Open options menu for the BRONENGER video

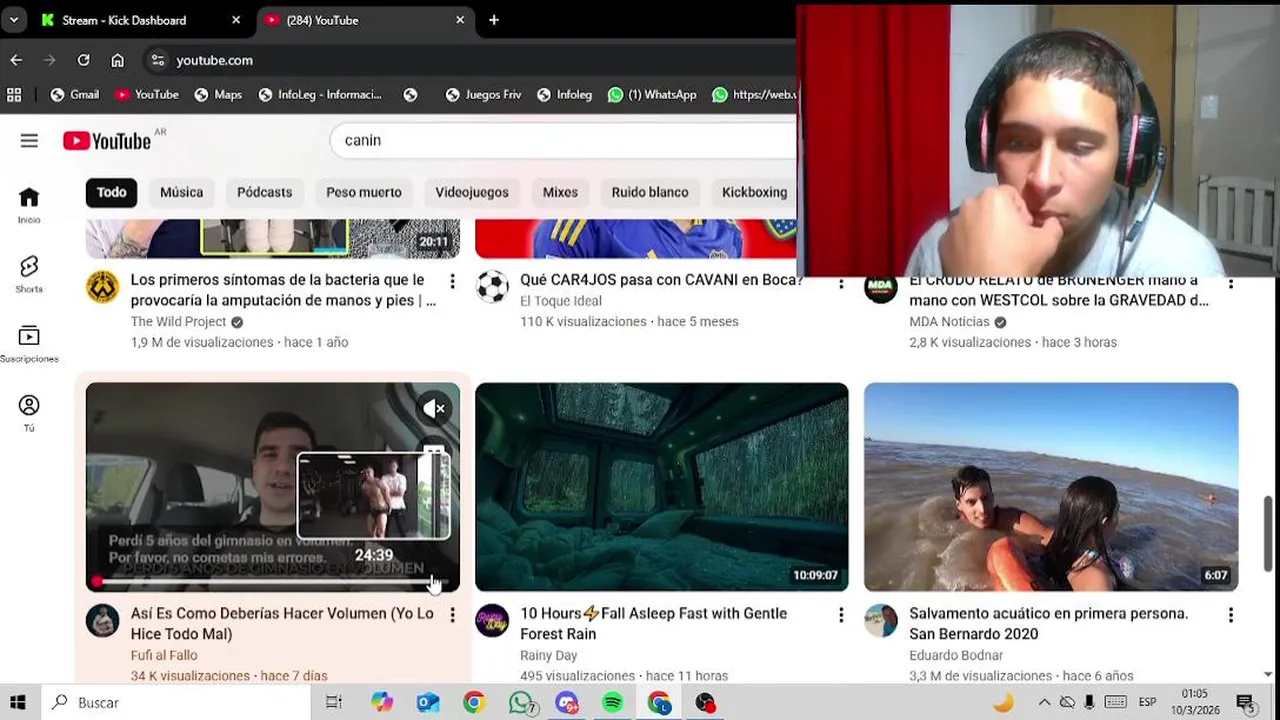point(1231,283)
